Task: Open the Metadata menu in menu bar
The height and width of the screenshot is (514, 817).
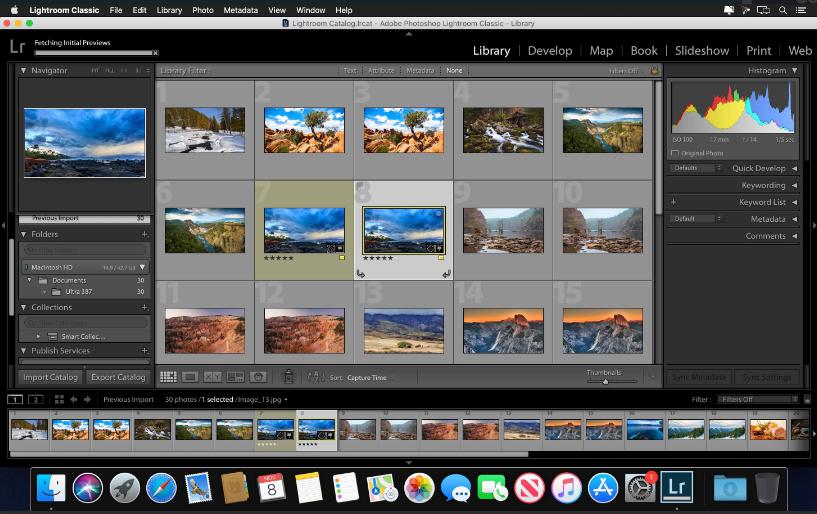Action: (240, 10)
